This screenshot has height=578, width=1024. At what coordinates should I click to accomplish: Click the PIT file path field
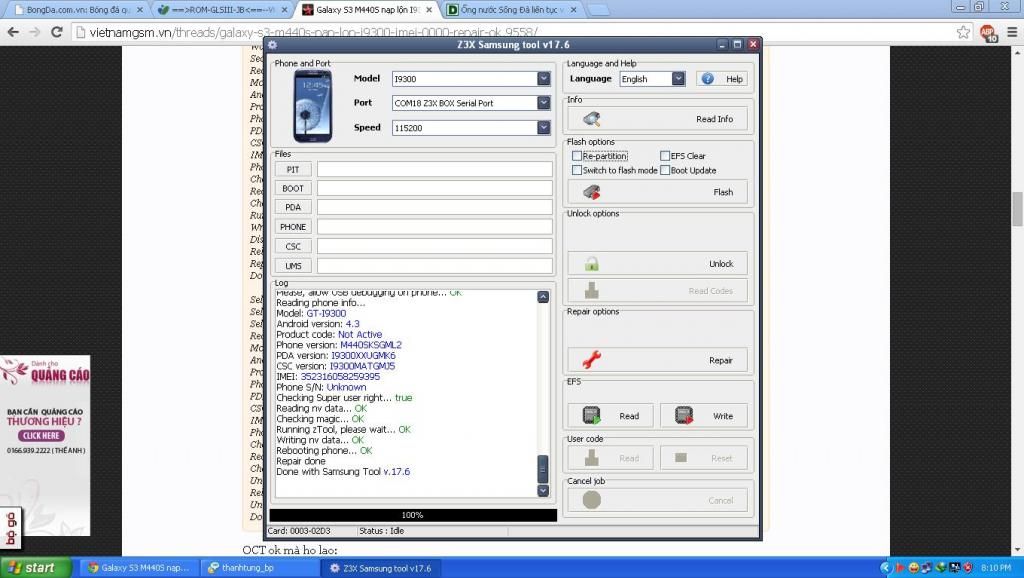(434, 169)
